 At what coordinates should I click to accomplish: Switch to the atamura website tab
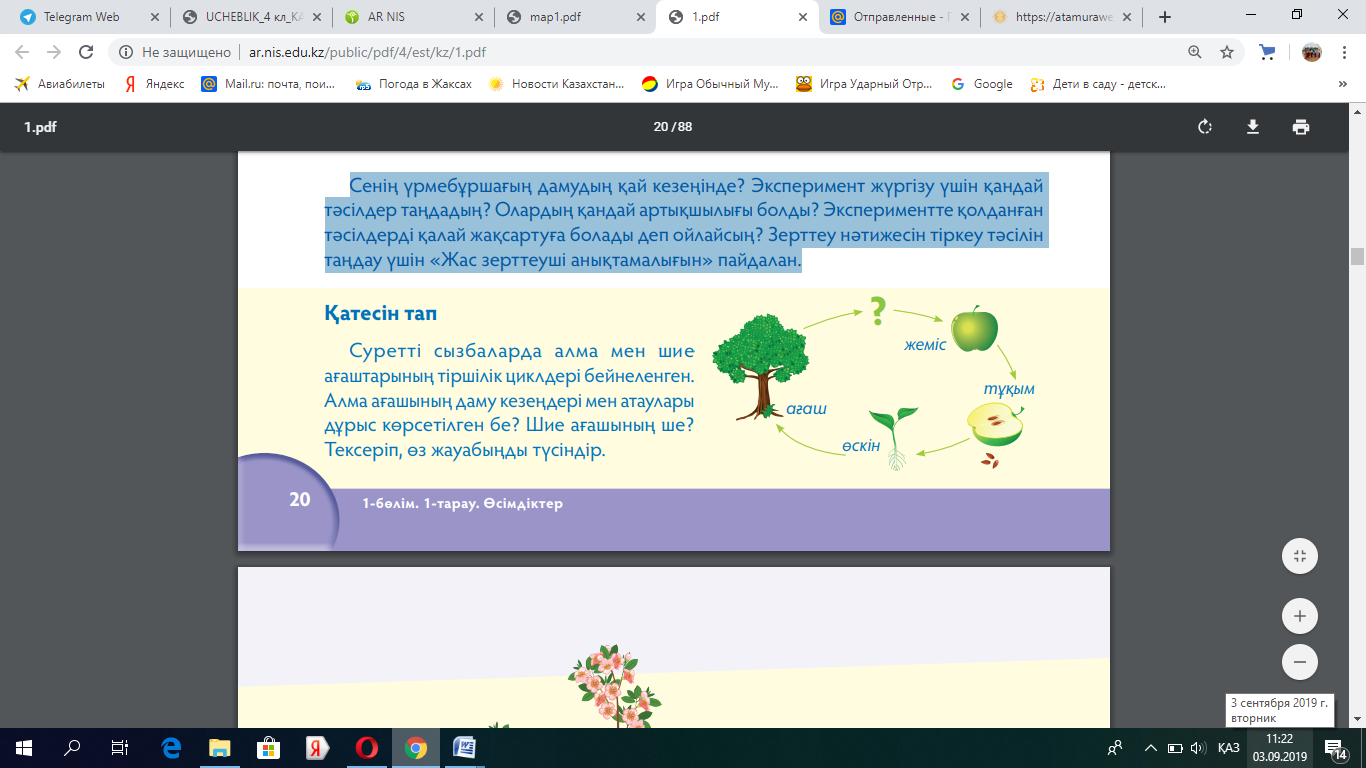click(x=1060, y=17)
